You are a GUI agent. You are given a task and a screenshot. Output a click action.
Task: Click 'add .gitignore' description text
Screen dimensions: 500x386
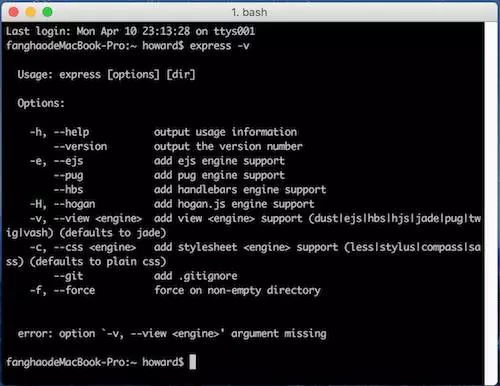tap(196, 276)
